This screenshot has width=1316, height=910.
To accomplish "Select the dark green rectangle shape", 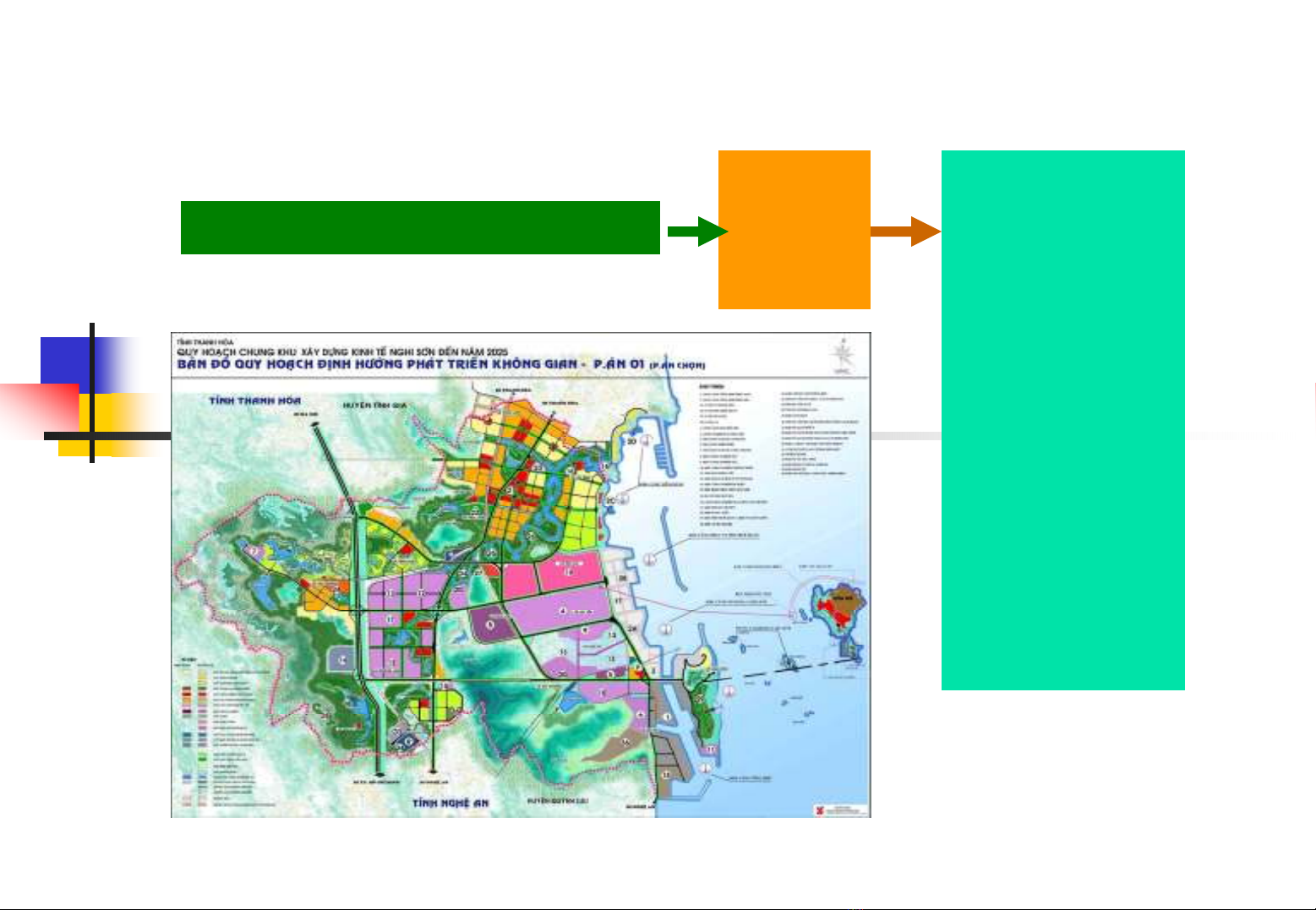I will [x=420, y=227].
